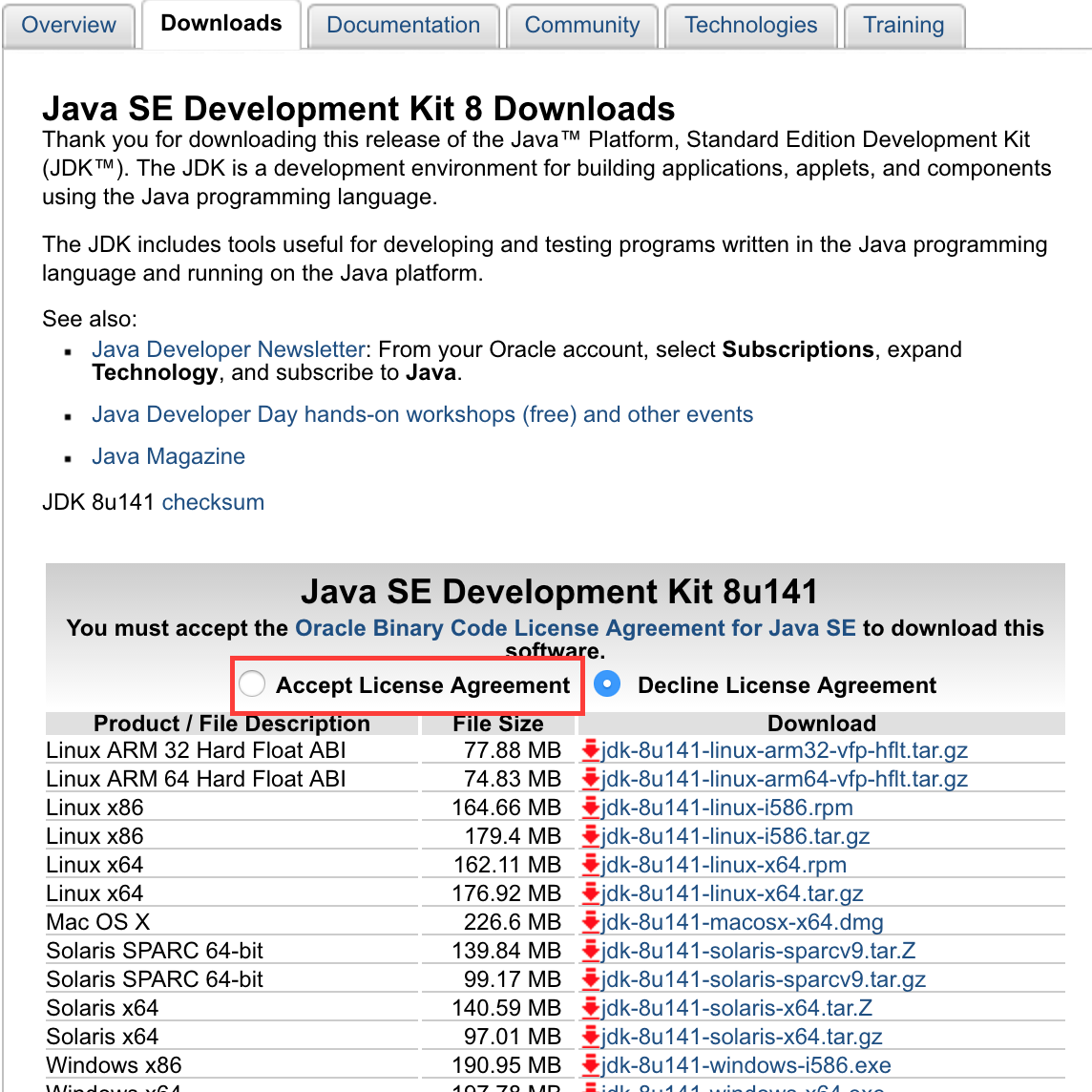Download jdk-8u141-macosx-x64.dmg file link
The image size is (1092, 1092).
tap(743, 921)
